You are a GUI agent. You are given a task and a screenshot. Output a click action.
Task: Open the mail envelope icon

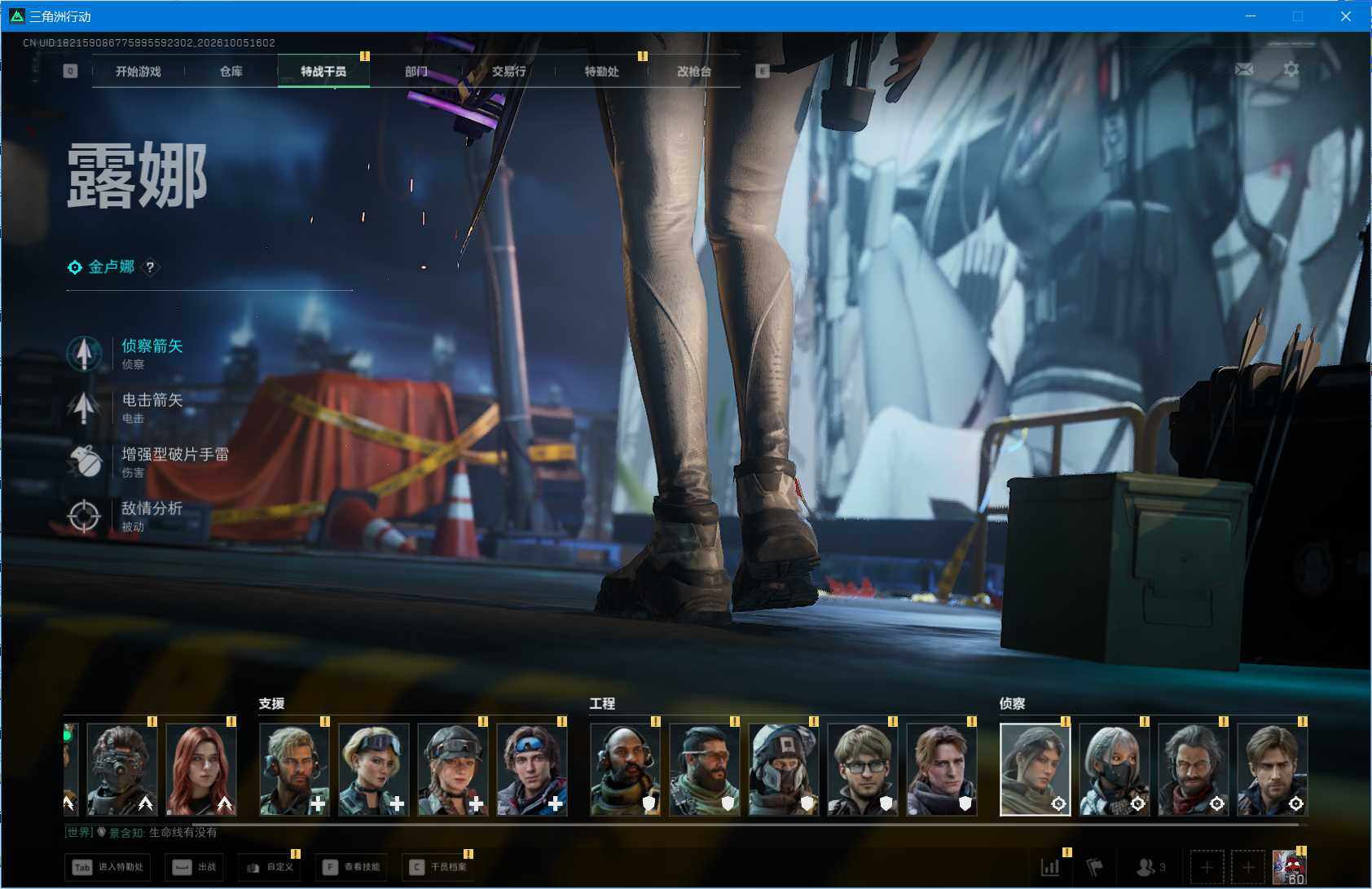[x=1244, y=70]
